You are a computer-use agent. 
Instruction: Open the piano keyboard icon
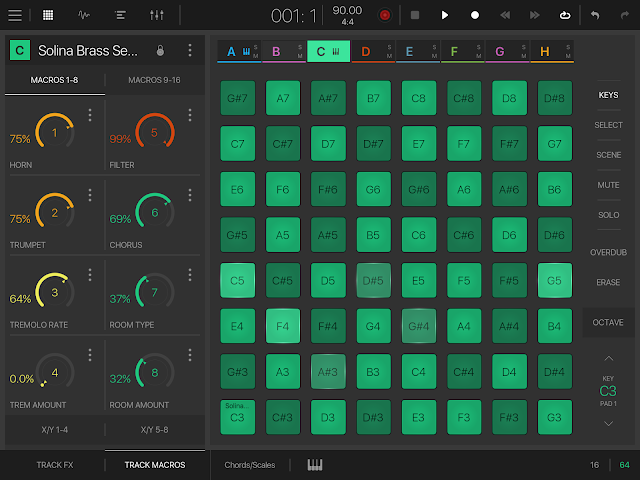pos(315,465)
